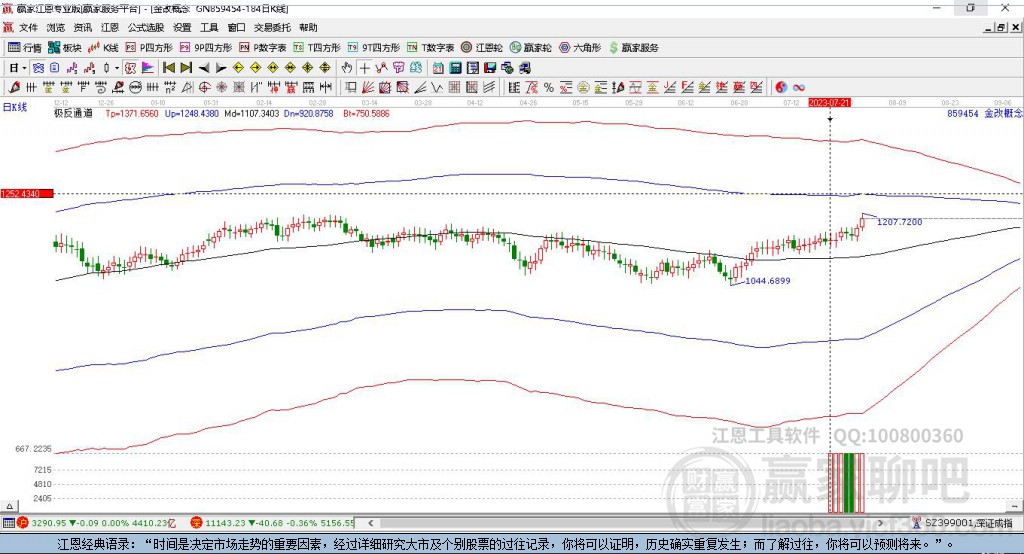This screenshot has width=1024, height=554.
Task: Open the 9T四方形 tool
Action: [374, 48]
